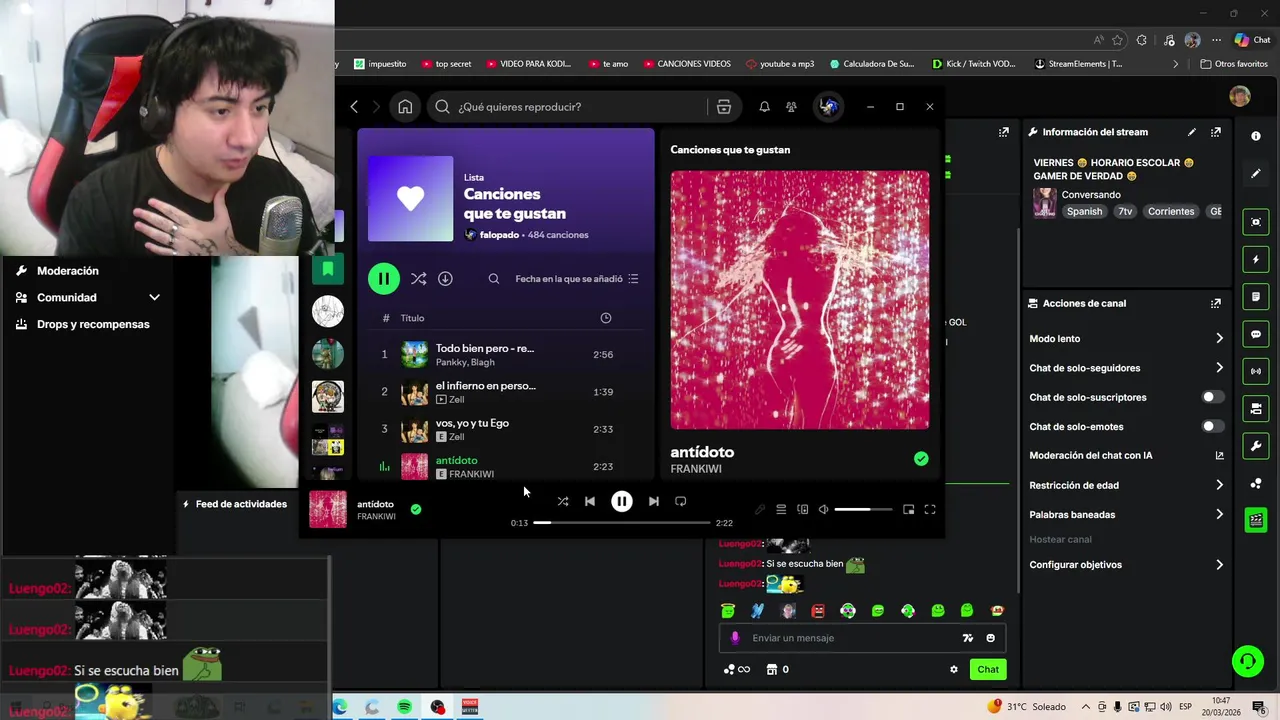Edit stream info pencil icon
1280x720 pixels.
(1191, 132)
